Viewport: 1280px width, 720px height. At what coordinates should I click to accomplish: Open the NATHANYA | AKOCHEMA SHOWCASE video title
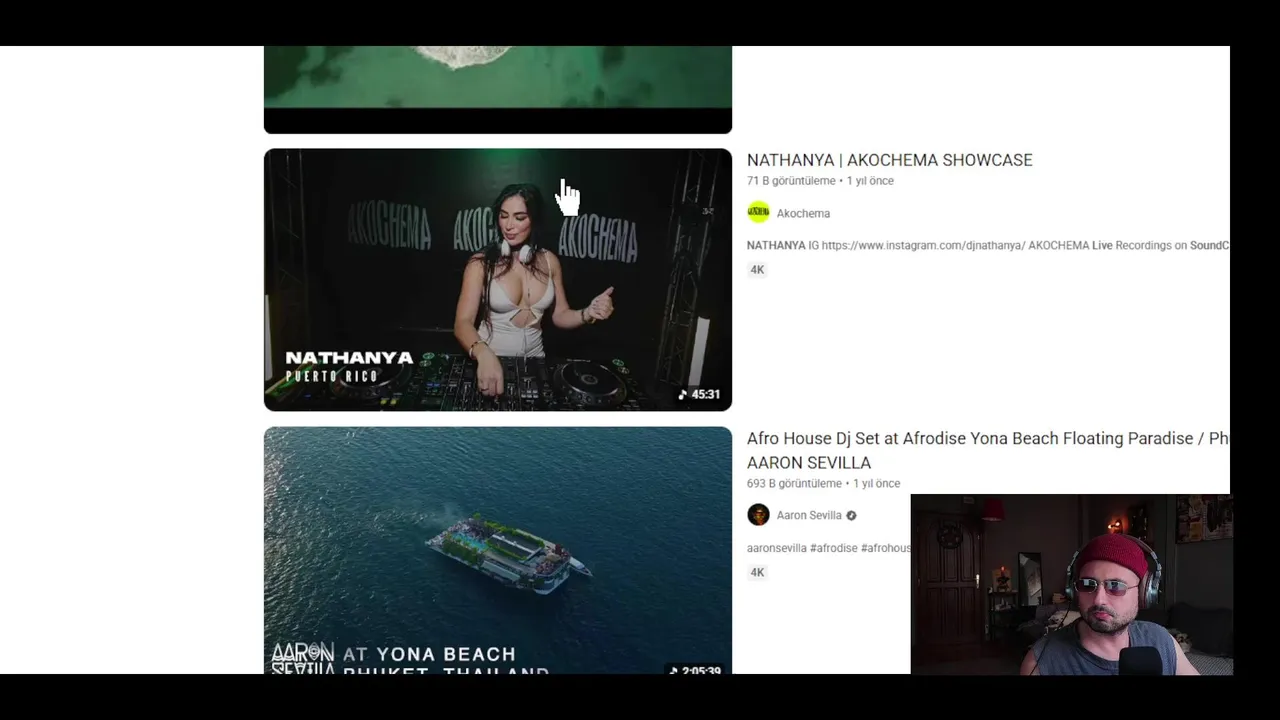point(889,160)
